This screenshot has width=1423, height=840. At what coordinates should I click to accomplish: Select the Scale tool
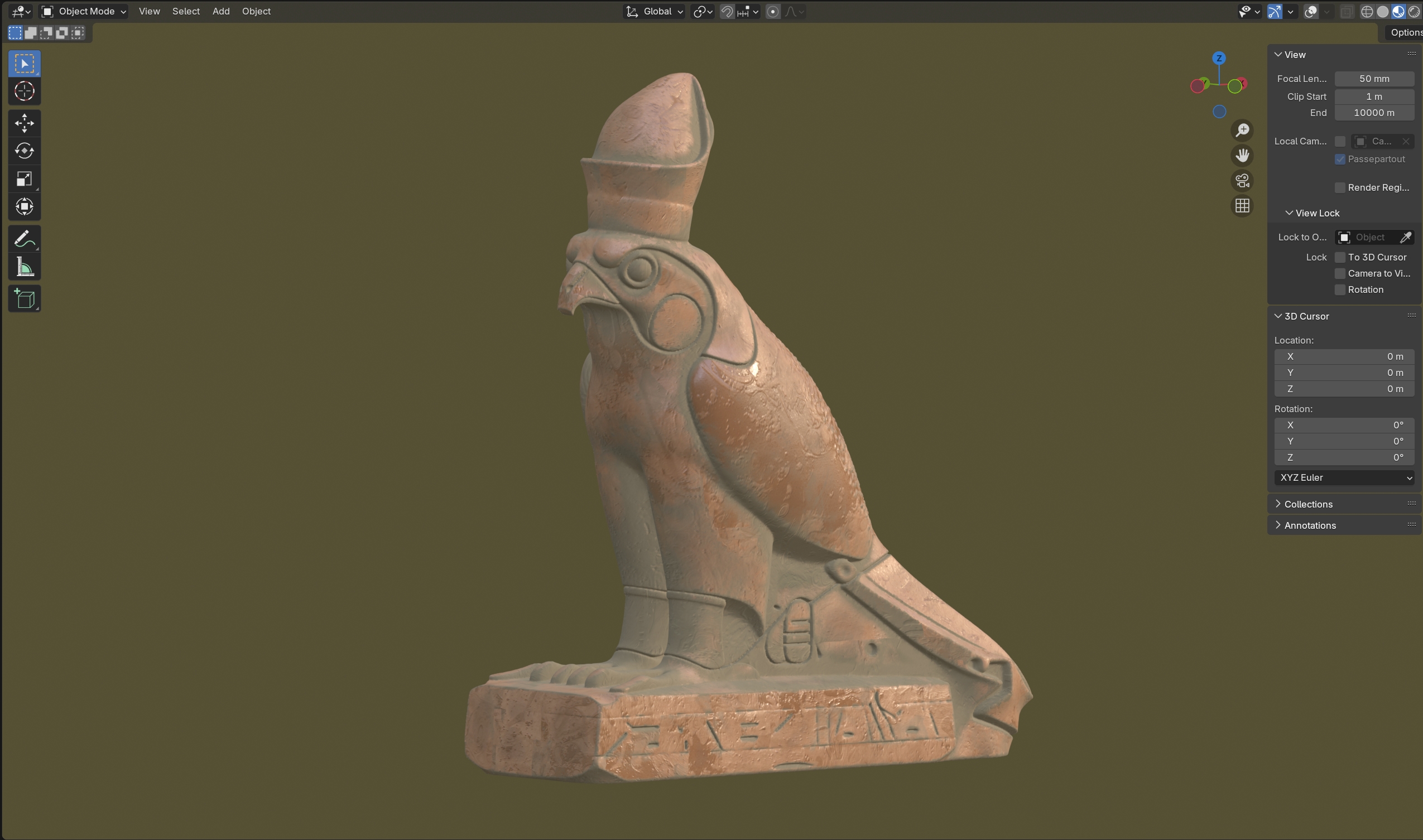coord(25,179)
